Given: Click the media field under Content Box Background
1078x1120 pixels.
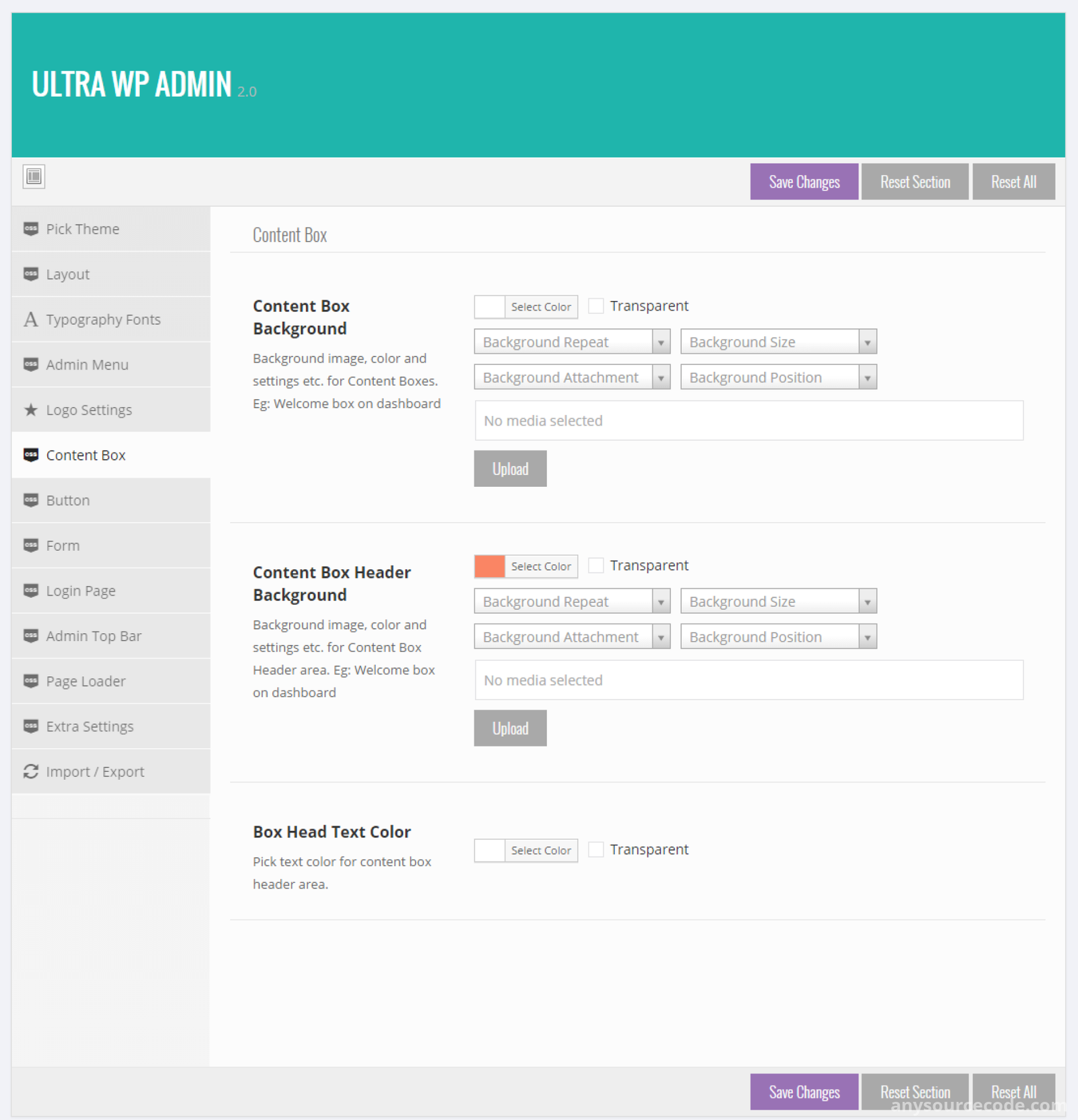Looking at the screenshot, I should [749, 421].
